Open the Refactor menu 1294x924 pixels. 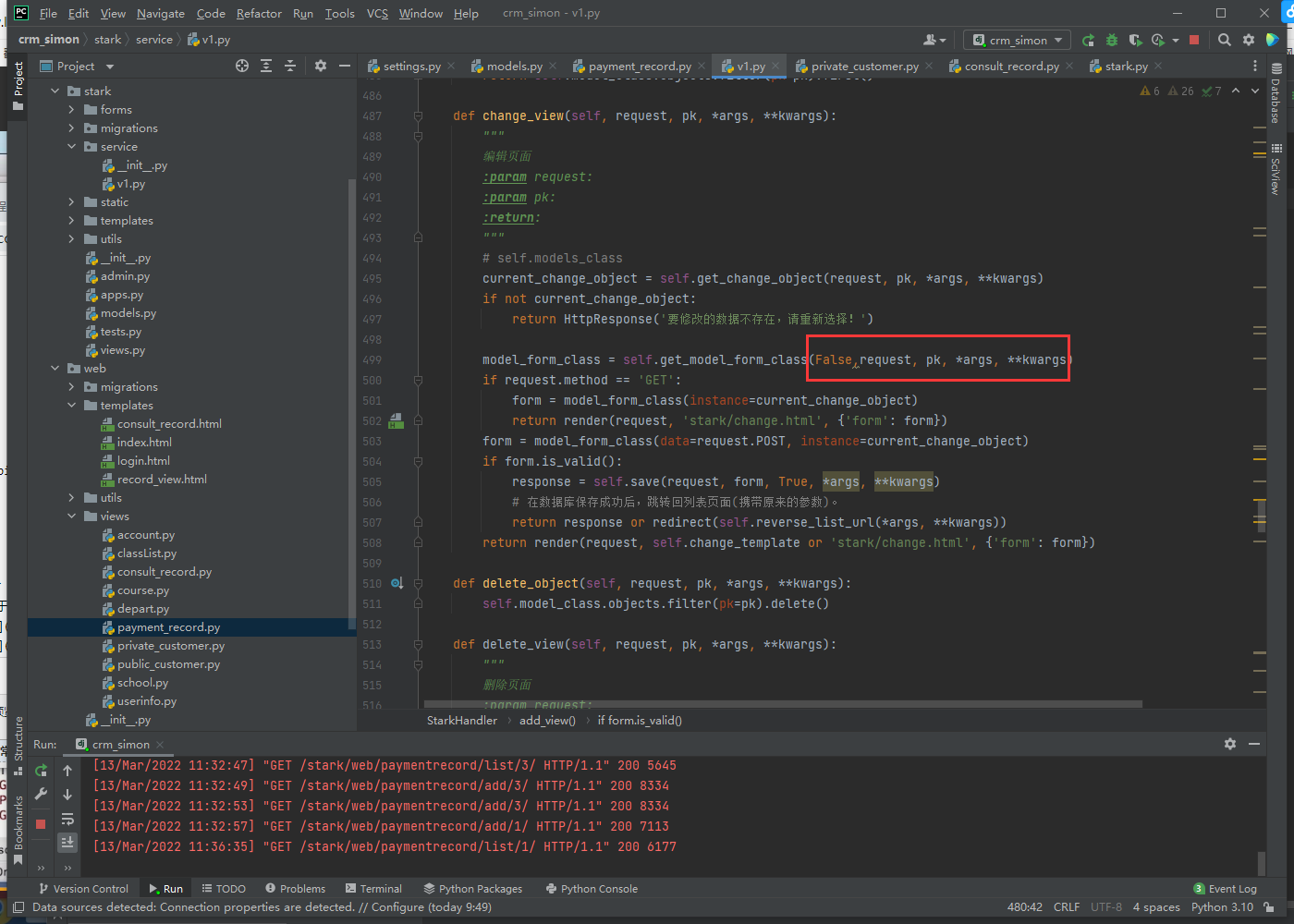259,13
